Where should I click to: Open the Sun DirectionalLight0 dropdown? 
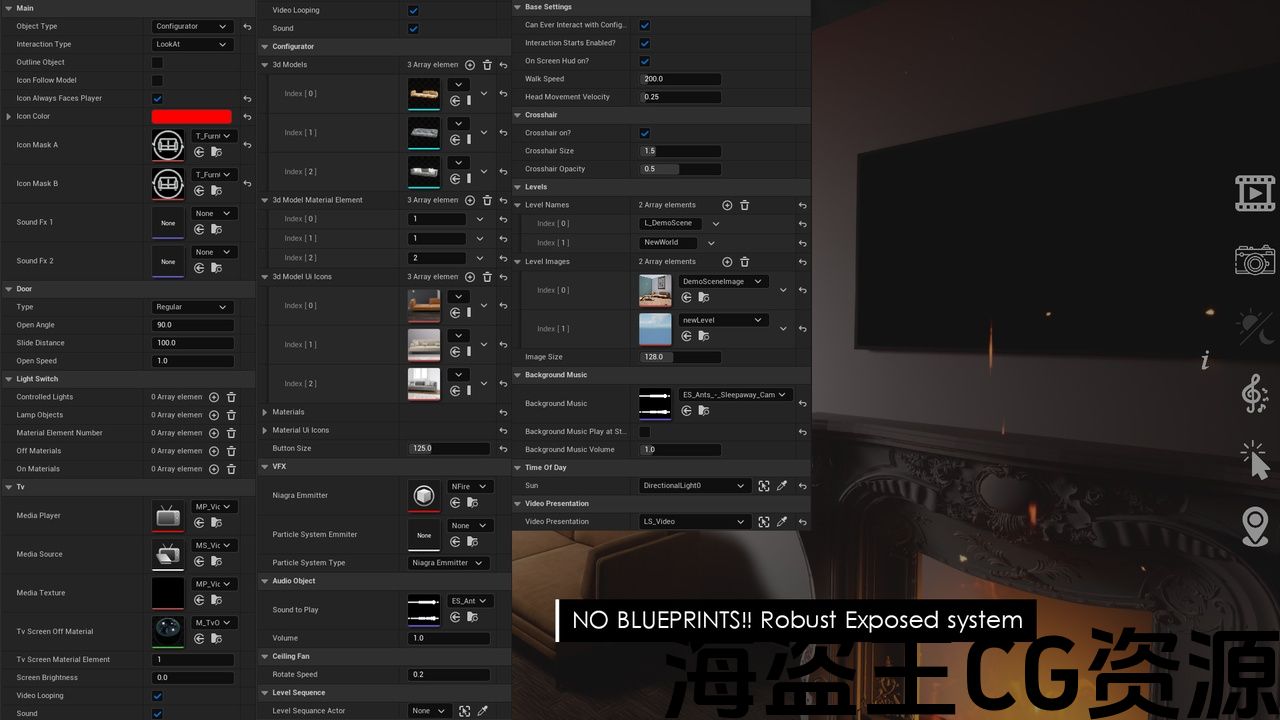pos(694,486)
